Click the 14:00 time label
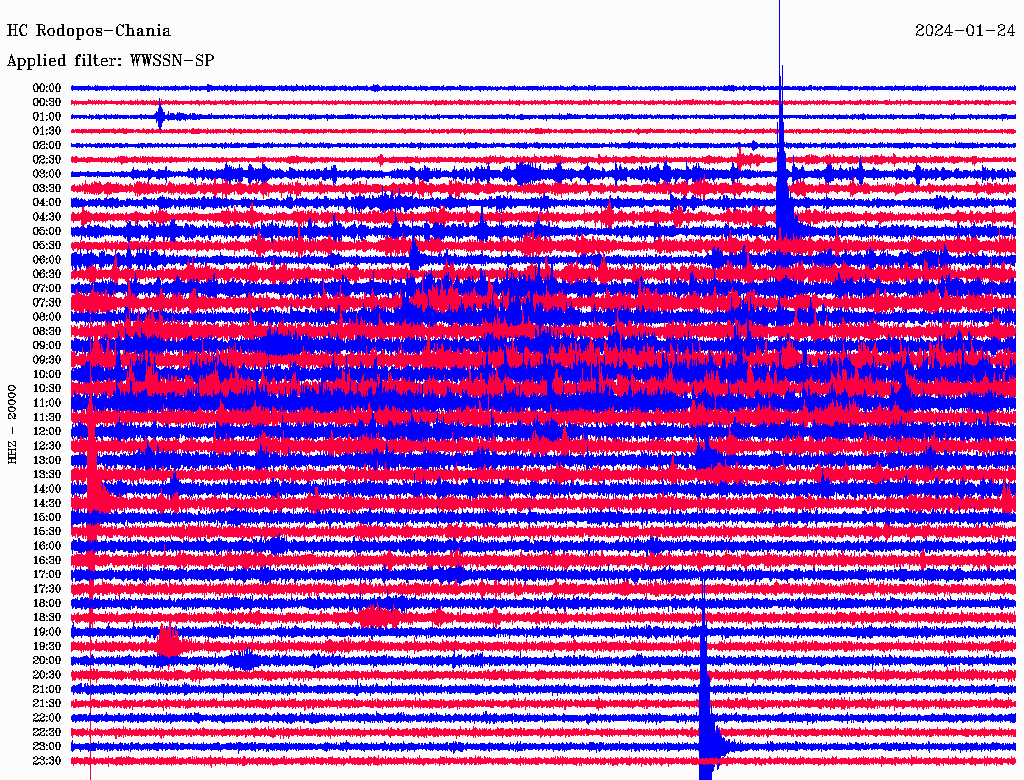 [47, 489]
